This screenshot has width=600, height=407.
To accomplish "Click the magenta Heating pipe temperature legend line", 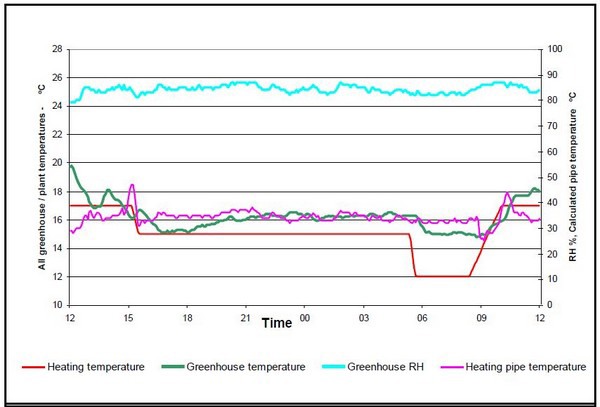I will [448, 367].
